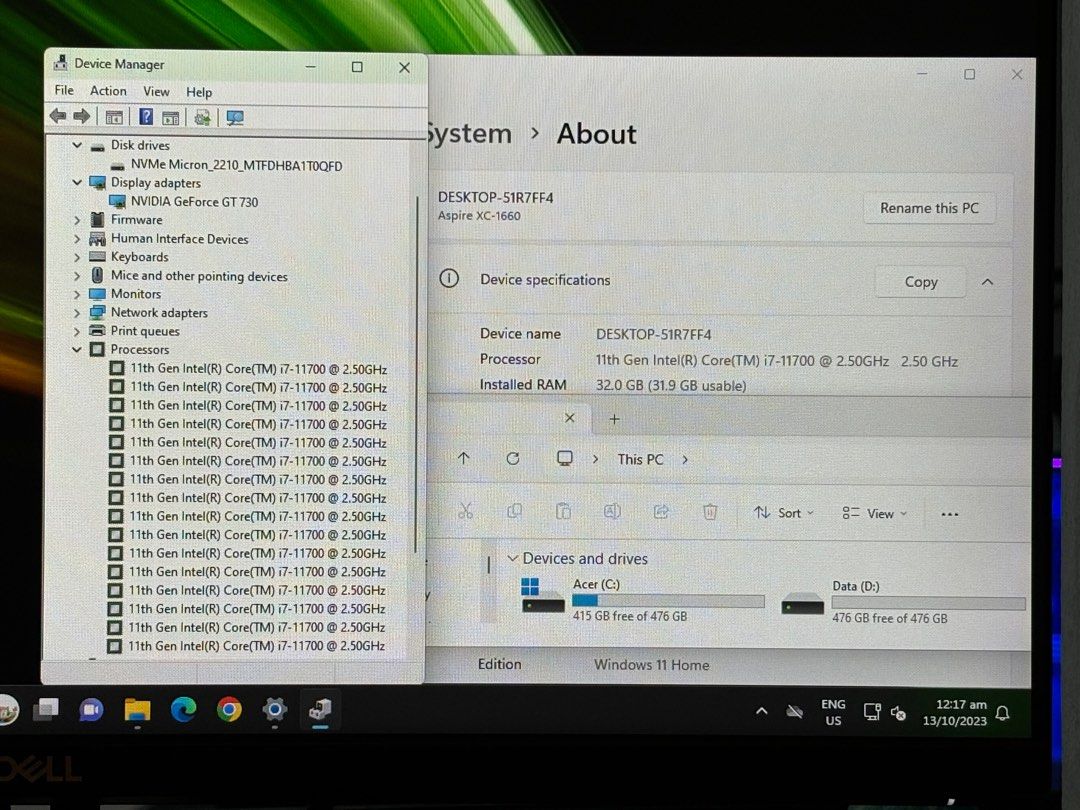Open the See more three-dots menu
Viewport: 1080px width, 810px height.
(949, 514)
